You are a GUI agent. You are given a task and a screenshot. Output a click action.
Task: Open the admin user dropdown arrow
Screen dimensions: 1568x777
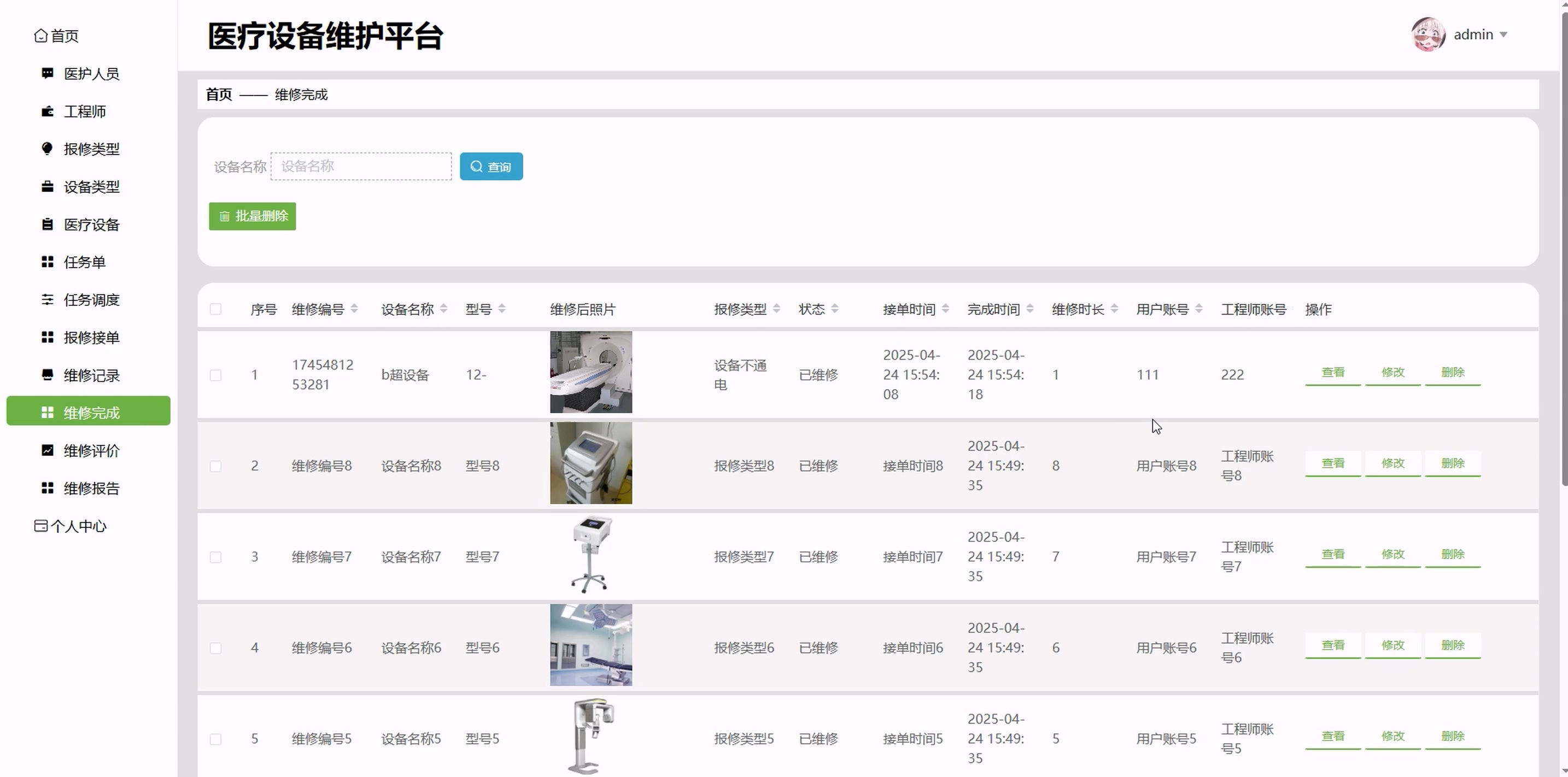point(1503,34)
